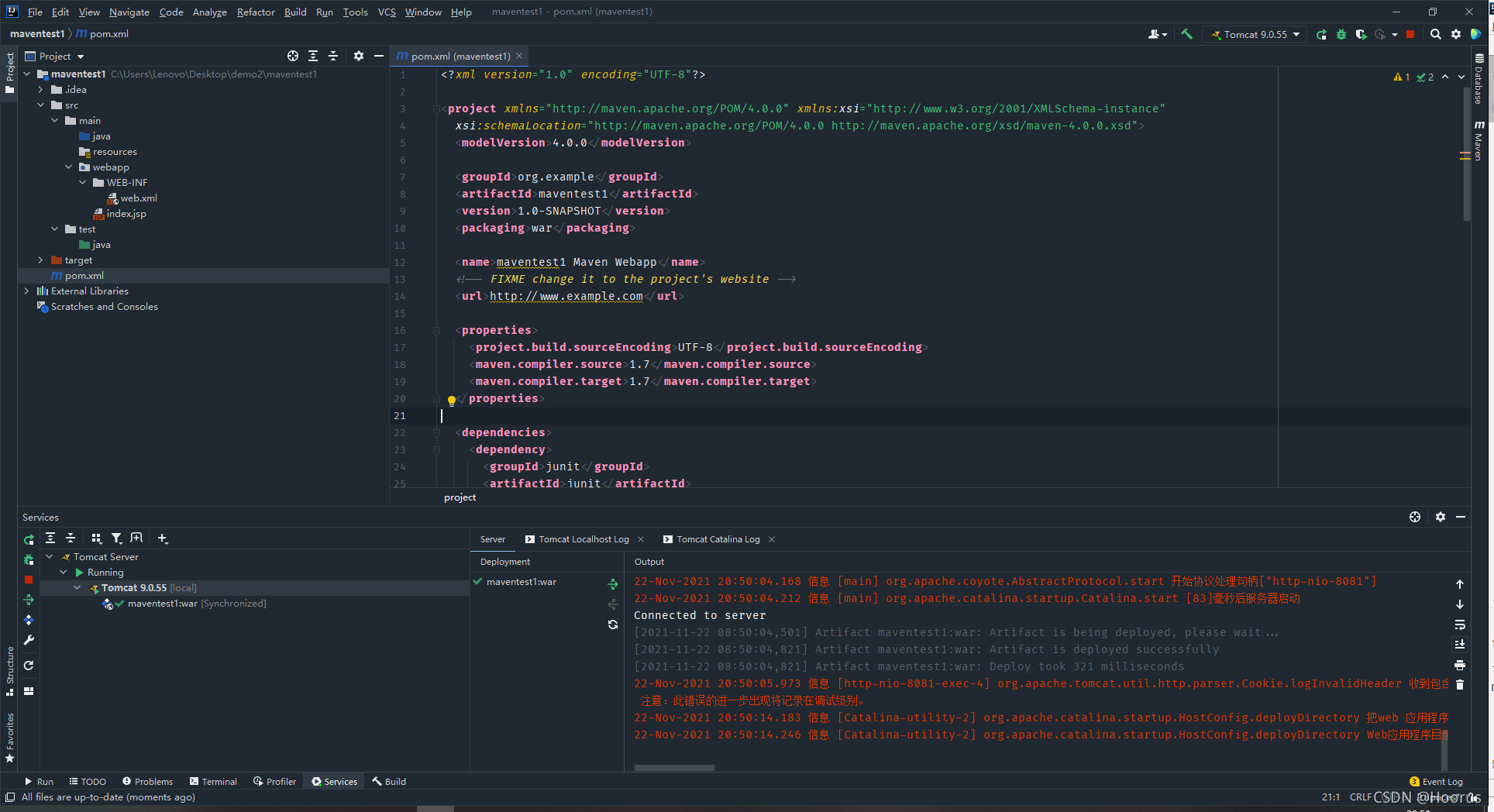Rerun Tomcat from the top toolbar

[x=1322, y=34]
